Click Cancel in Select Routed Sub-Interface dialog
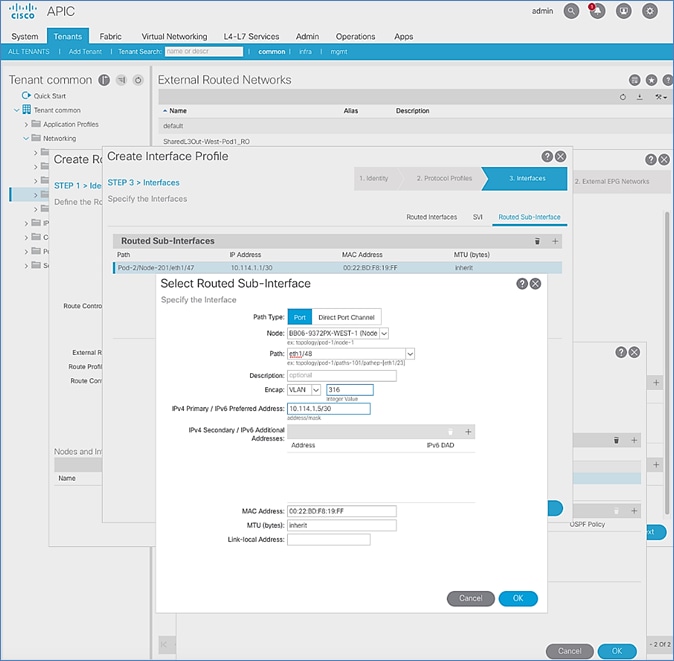This screenshot has height=661, width=674. (471, 598)
